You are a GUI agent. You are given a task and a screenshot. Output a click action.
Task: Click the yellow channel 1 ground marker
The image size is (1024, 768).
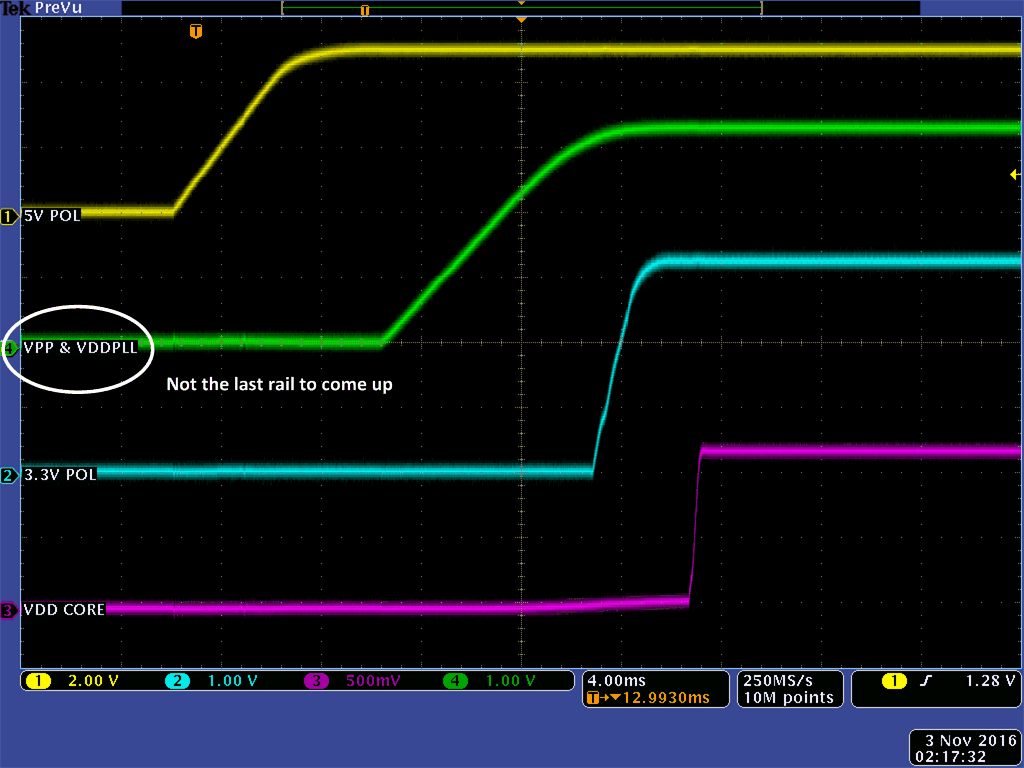[x=9, y=217]
